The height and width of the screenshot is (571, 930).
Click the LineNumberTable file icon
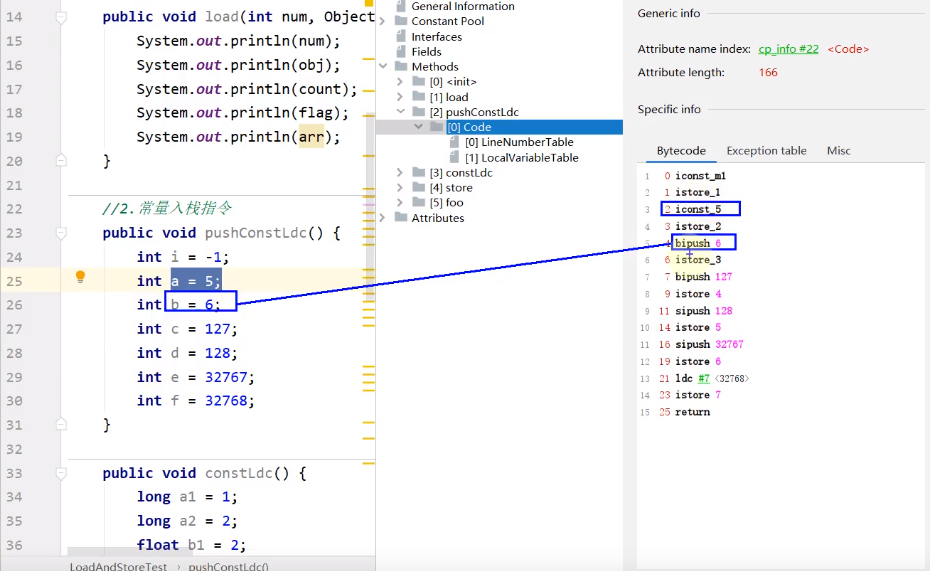tap(454, 142)
